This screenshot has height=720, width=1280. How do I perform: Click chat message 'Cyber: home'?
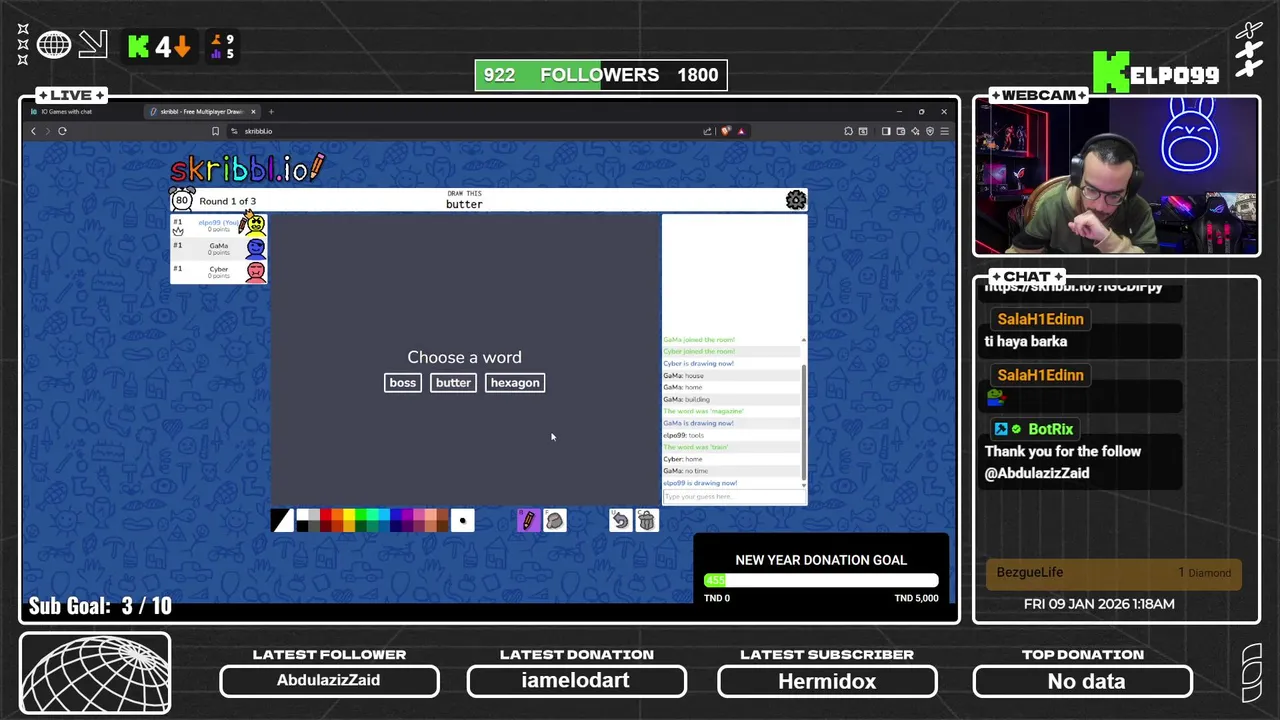coord(683,459)
